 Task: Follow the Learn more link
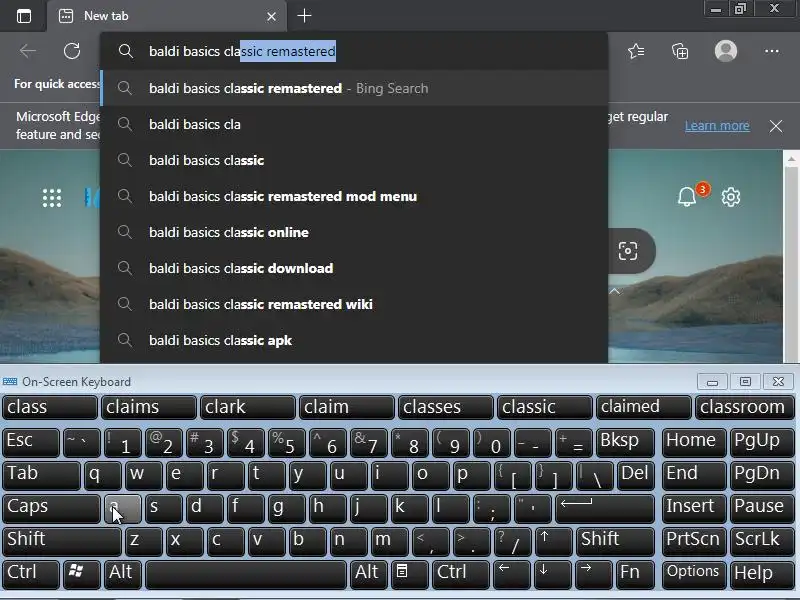click(x=717, y=126)
